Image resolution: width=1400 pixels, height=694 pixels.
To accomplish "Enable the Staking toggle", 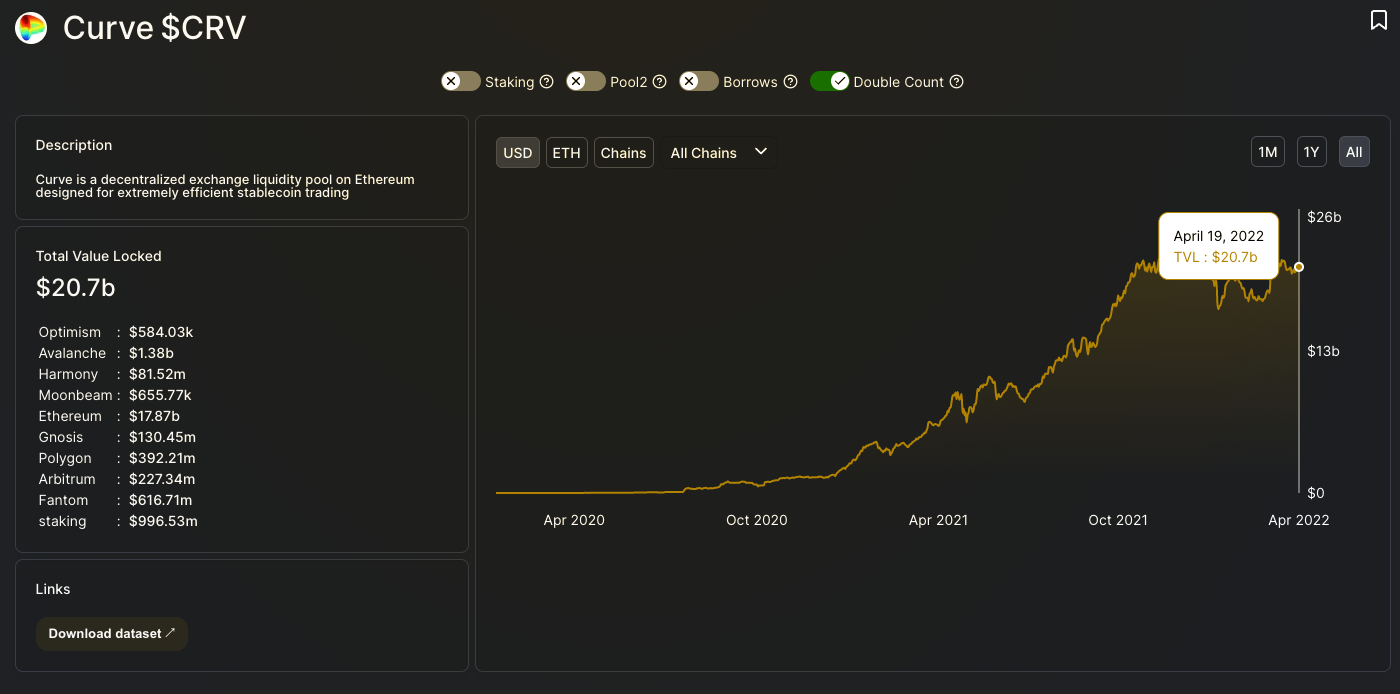I will tap(461, 81).
